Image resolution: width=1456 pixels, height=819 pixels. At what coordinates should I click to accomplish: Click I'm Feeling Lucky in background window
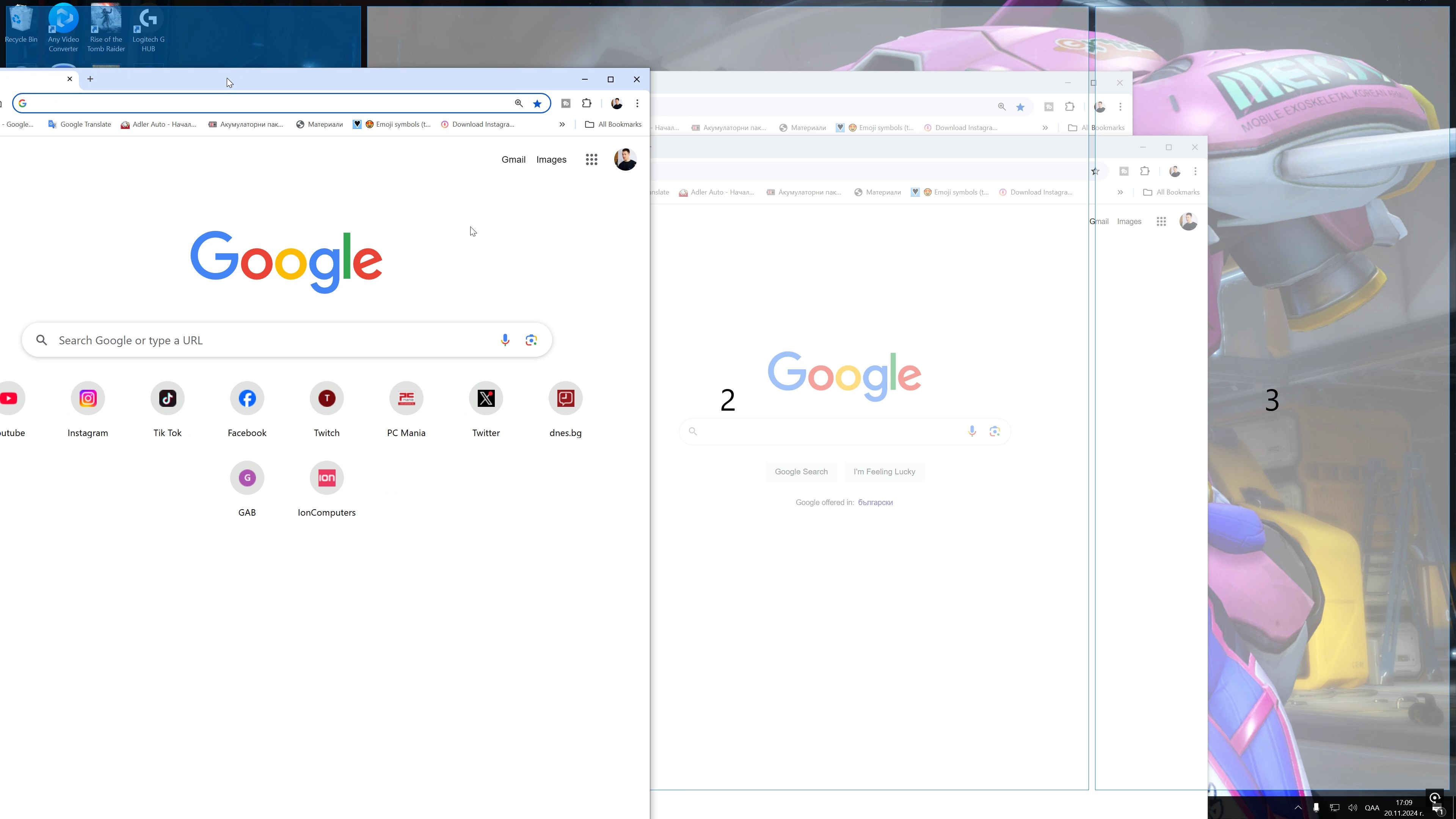click(884, 472)
